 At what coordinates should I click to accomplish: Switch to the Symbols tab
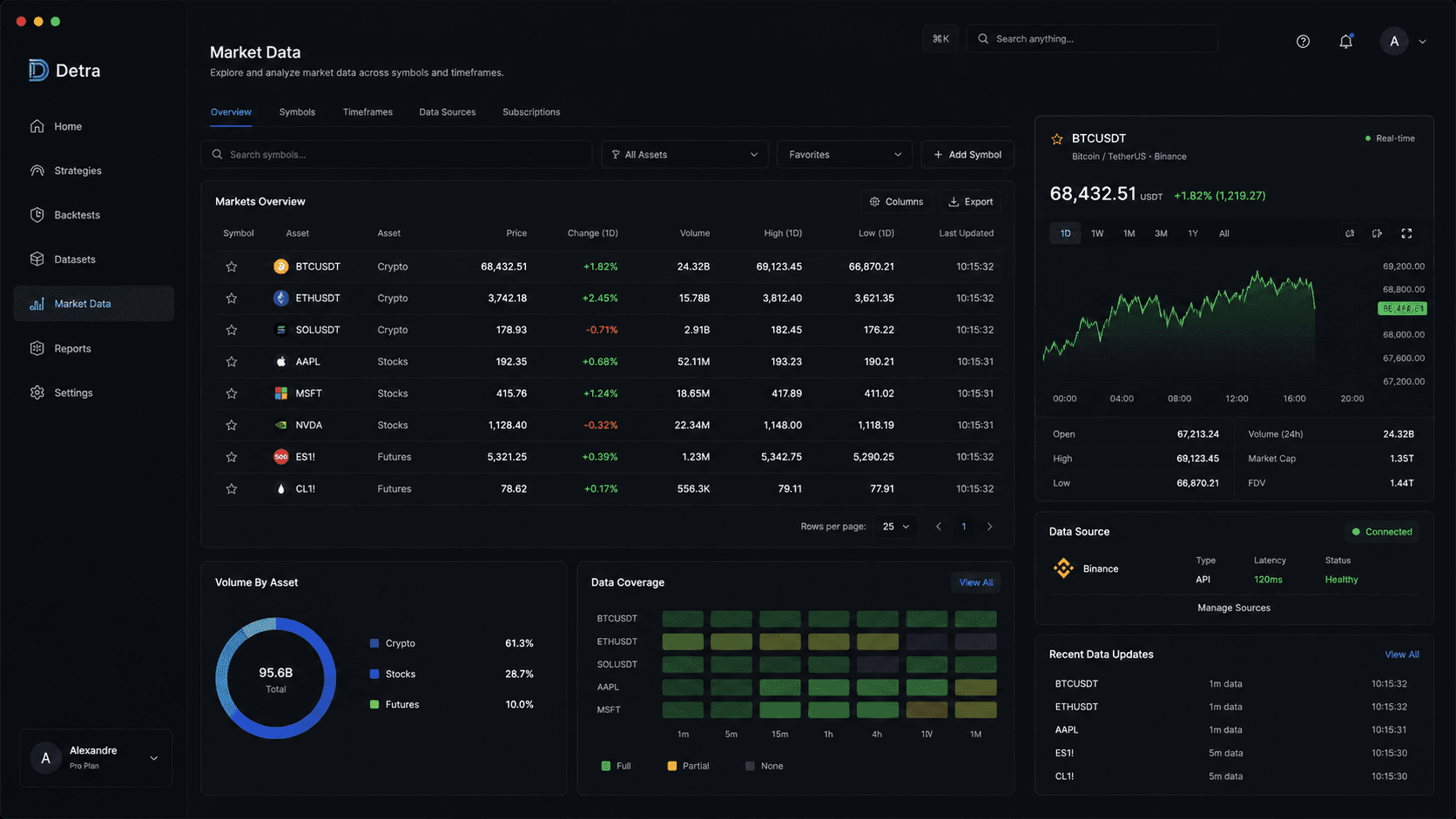point(297,112)
